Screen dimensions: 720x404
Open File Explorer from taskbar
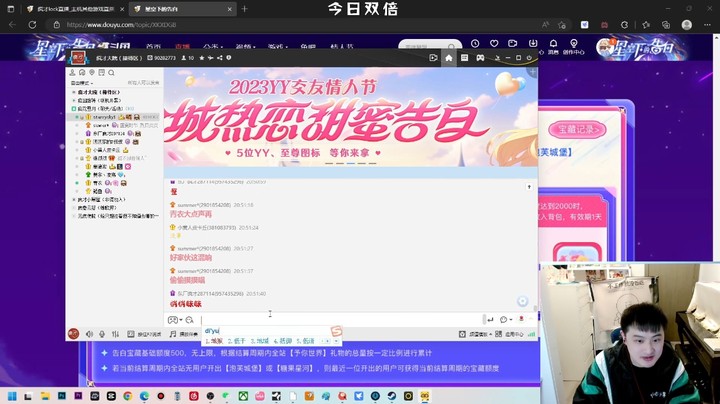[x=45, y=396]
